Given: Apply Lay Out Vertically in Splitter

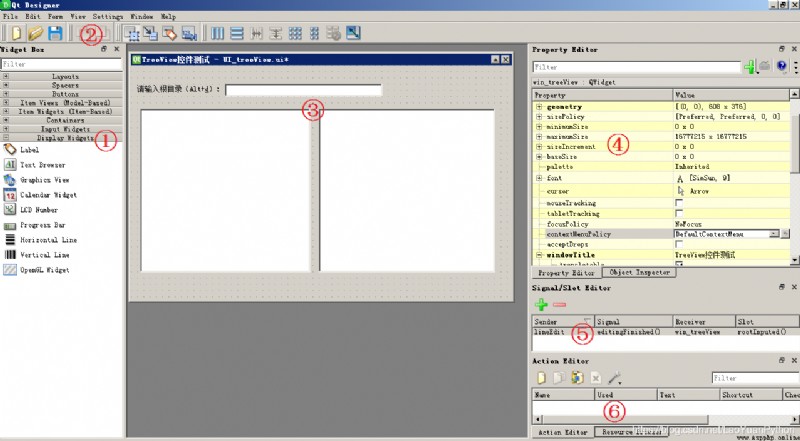Looking at the screenshot, I should click(x=276, y=34).
